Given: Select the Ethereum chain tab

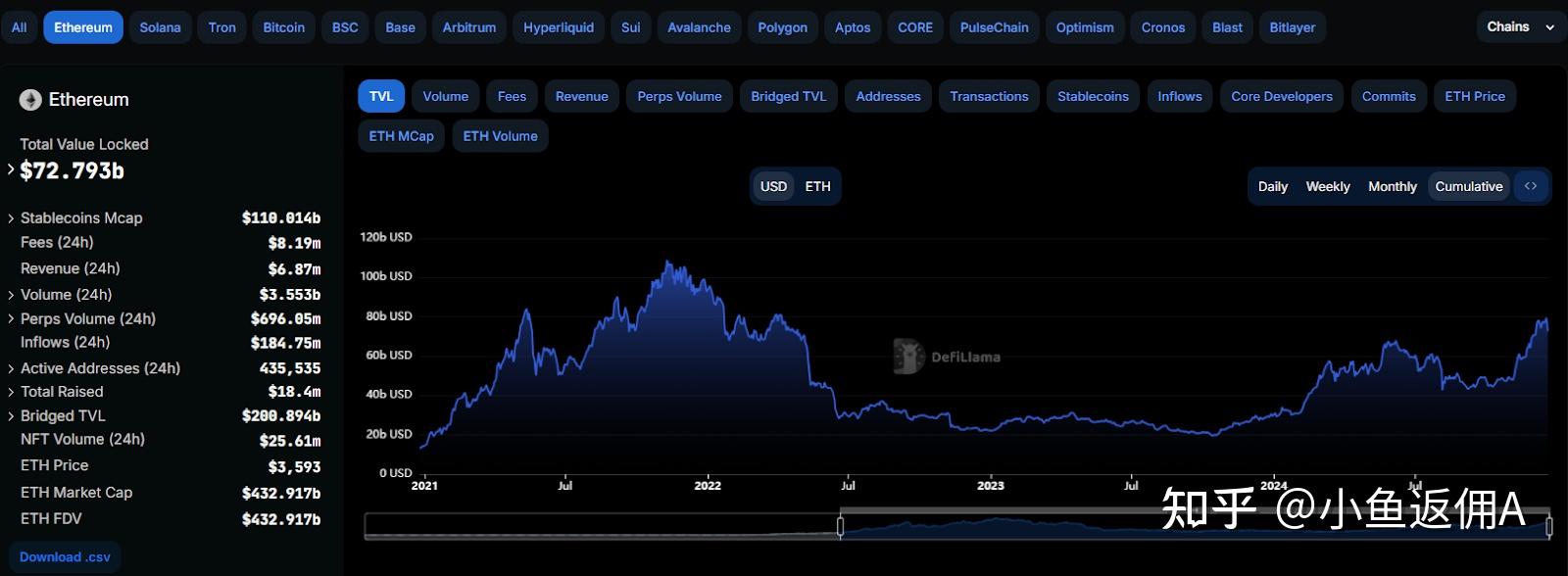Looking at the screenshot, I should coord(83,27).
